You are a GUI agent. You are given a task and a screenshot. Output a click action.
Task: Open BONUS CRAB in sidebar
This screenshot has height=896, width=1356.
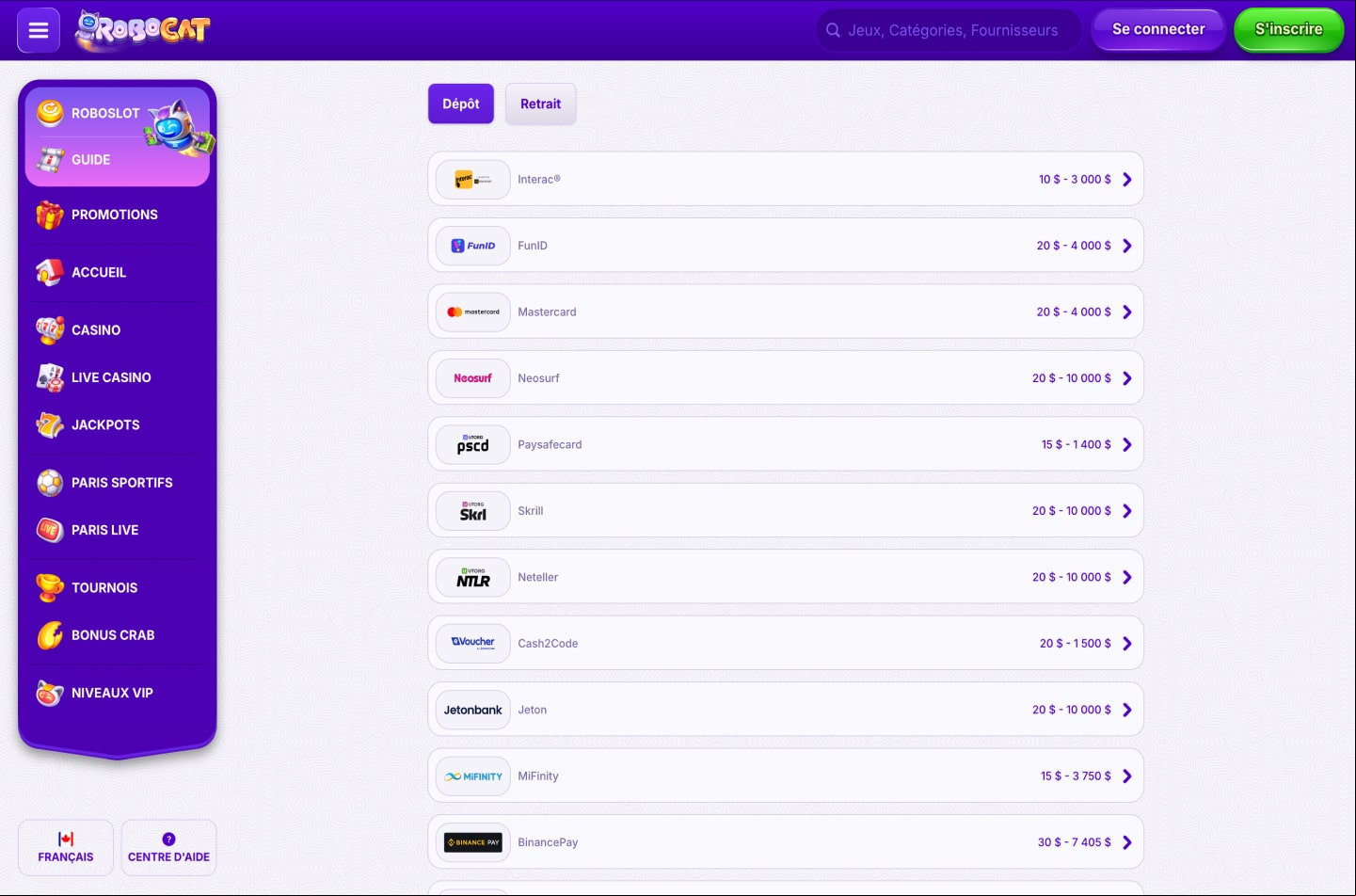113,635
